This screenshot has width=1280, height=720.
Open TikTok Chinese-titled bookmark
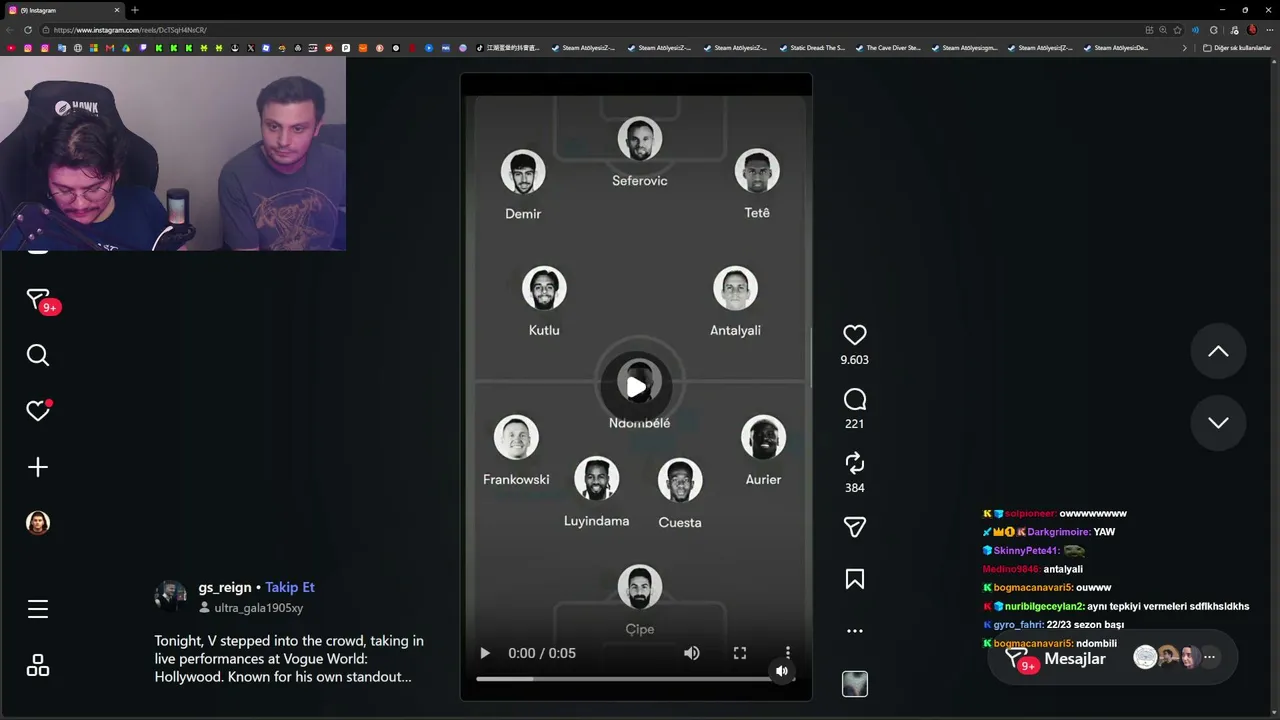coord(507,48)
